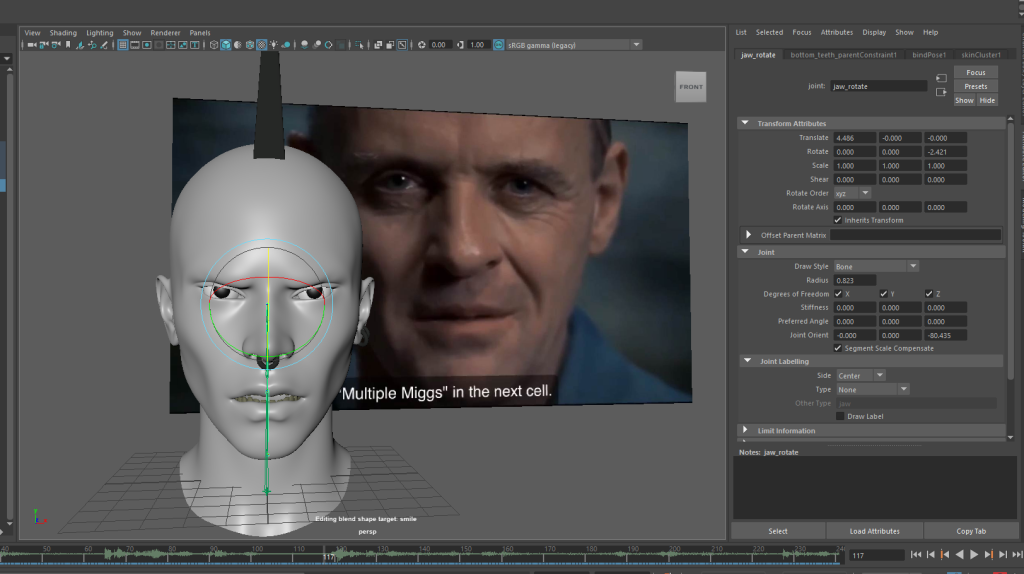This screenshot has height=574, width=1024.
Task: Switch to the bottom_teeth_parentConstraint1 tab
Action: [843, 55]
